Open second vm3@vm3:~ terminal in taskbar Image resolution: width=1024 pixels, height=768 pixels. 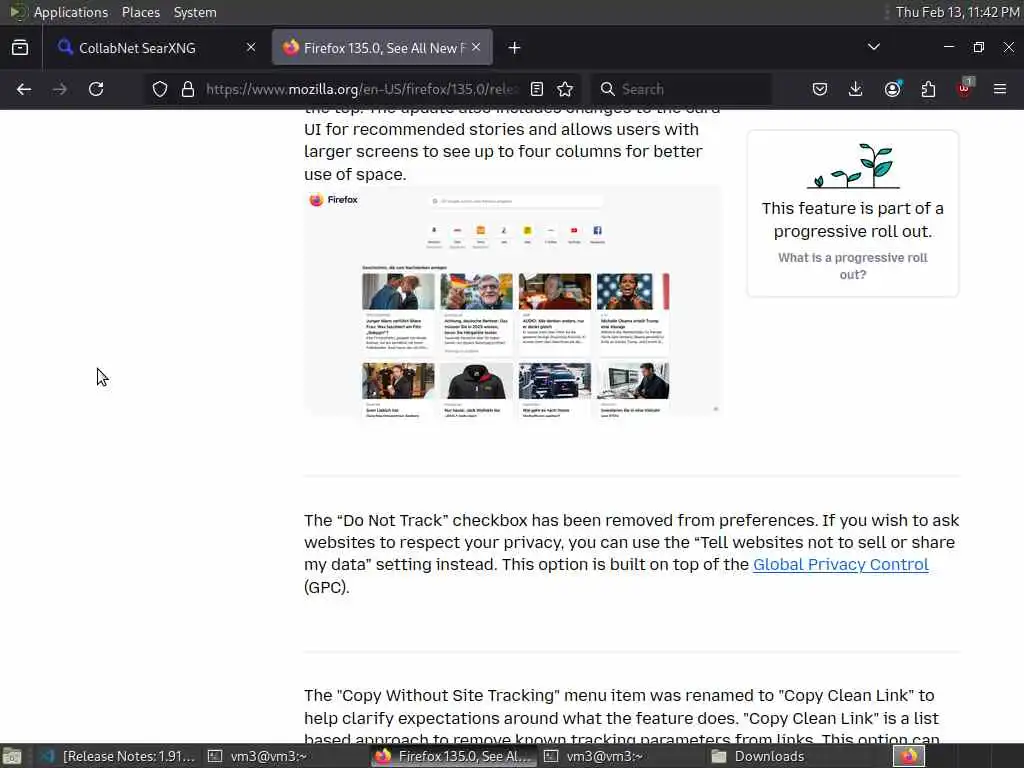click(x=594, y=756)
